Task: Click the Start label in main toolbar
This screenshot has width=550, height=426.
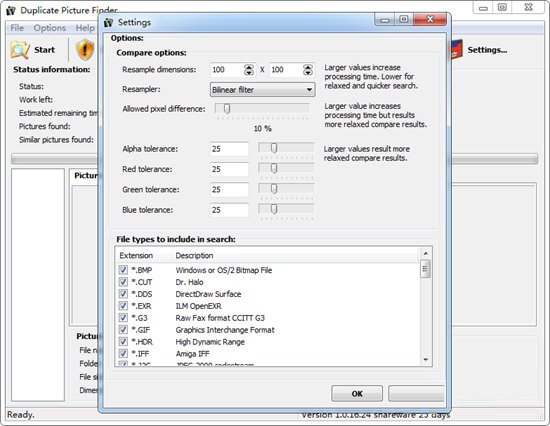Action: 44,50
